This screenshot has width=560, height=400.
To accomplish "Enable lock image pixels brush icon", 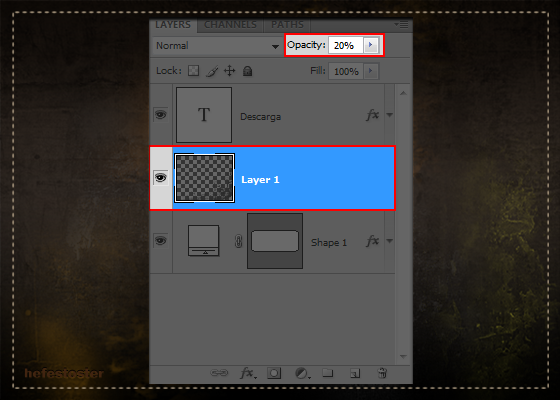I will point(212,71).
